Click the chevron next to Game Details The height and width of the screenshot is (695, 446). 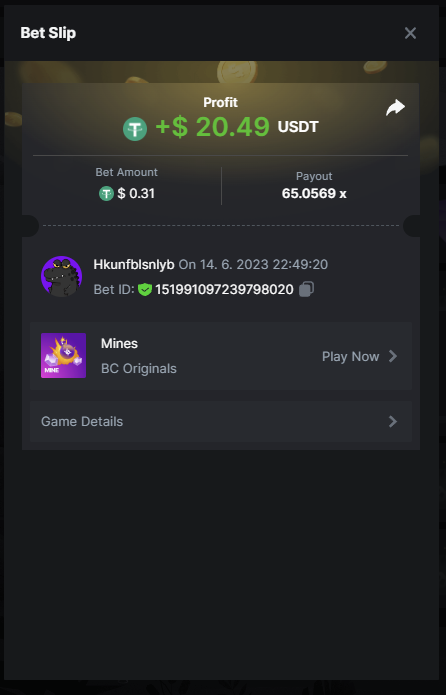point(393,422)
